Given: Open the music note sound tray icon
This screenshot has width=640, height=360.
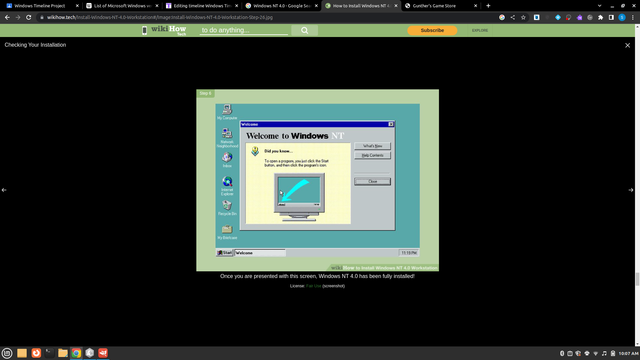Looking at the screenshot, I should click(x=604, y=353).
